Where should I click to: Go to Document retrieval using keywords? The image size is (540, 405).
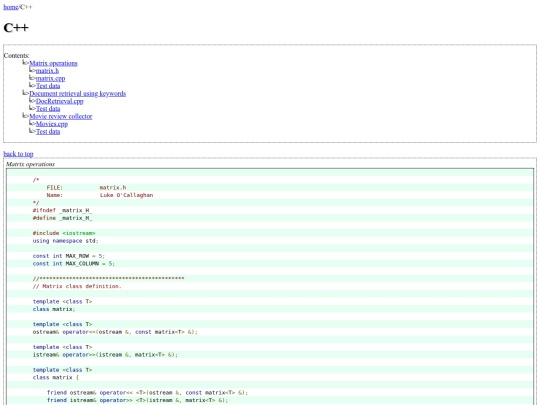[x=77, y=94]
